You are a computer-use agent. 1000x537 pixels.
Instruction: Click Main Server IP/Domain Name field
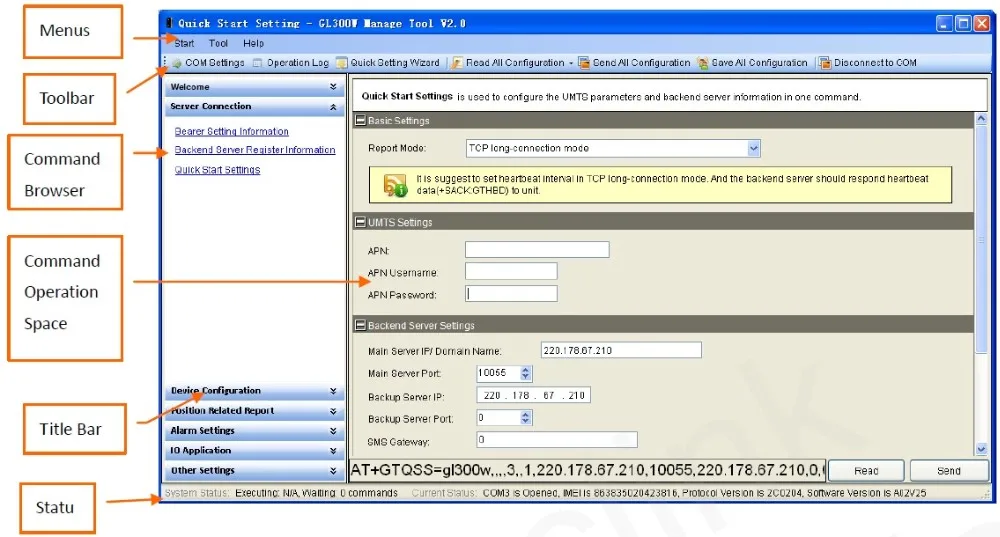click(621, 350)
